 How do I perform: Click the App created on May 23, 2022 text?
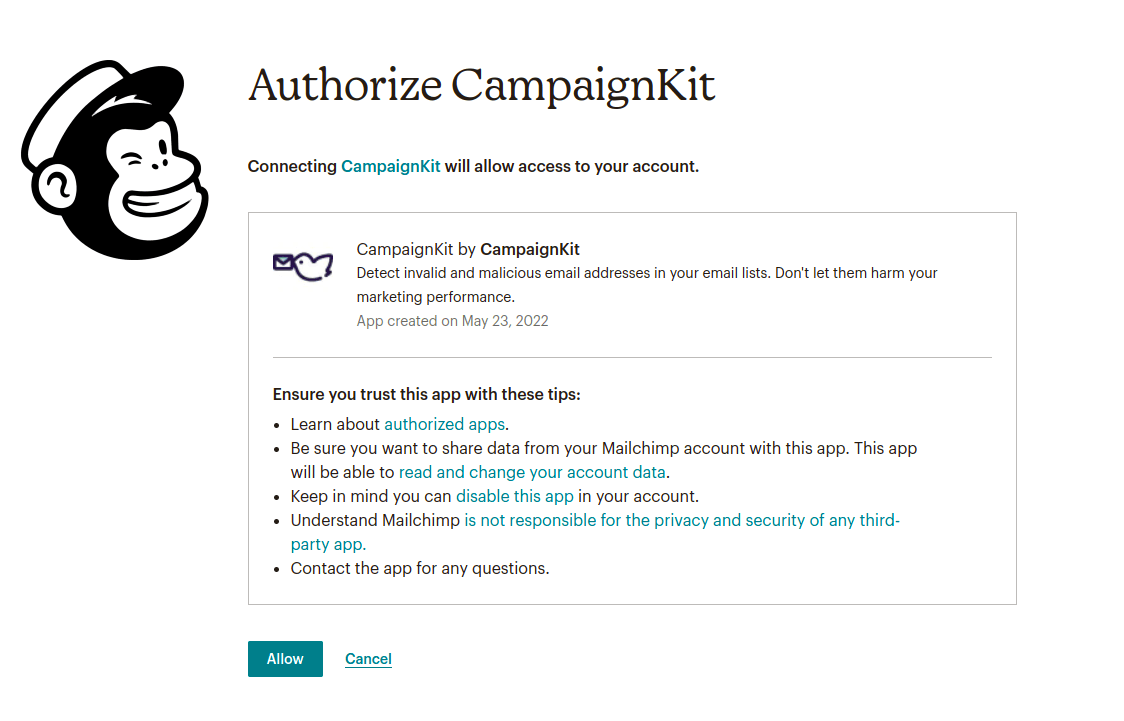click(452, 321)
